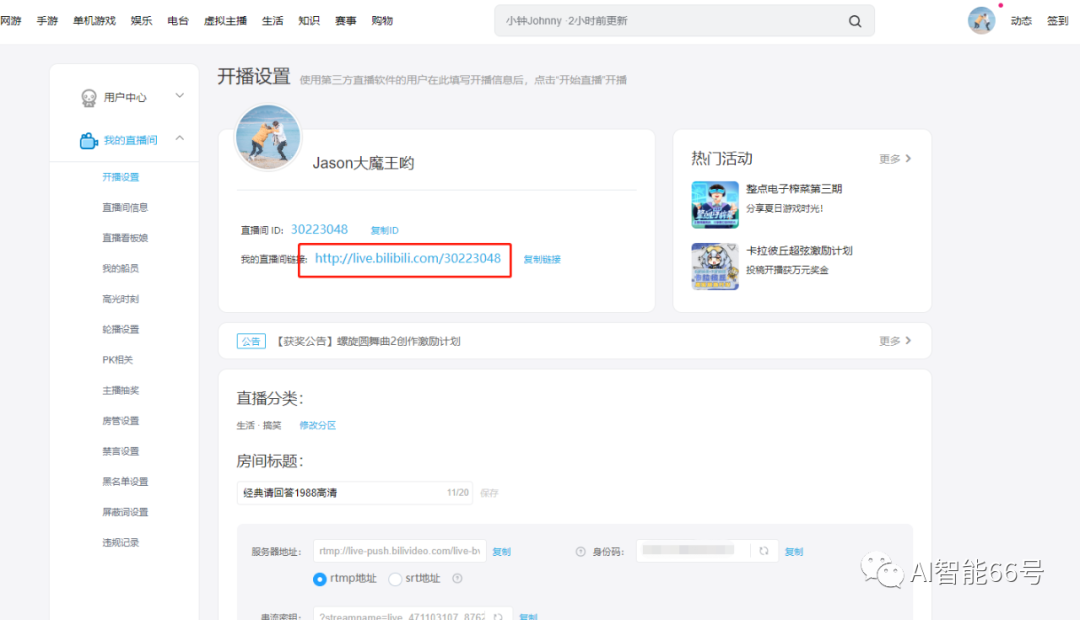Click the 整点电子榨菜第三期 title text

[x=794, y=189]
